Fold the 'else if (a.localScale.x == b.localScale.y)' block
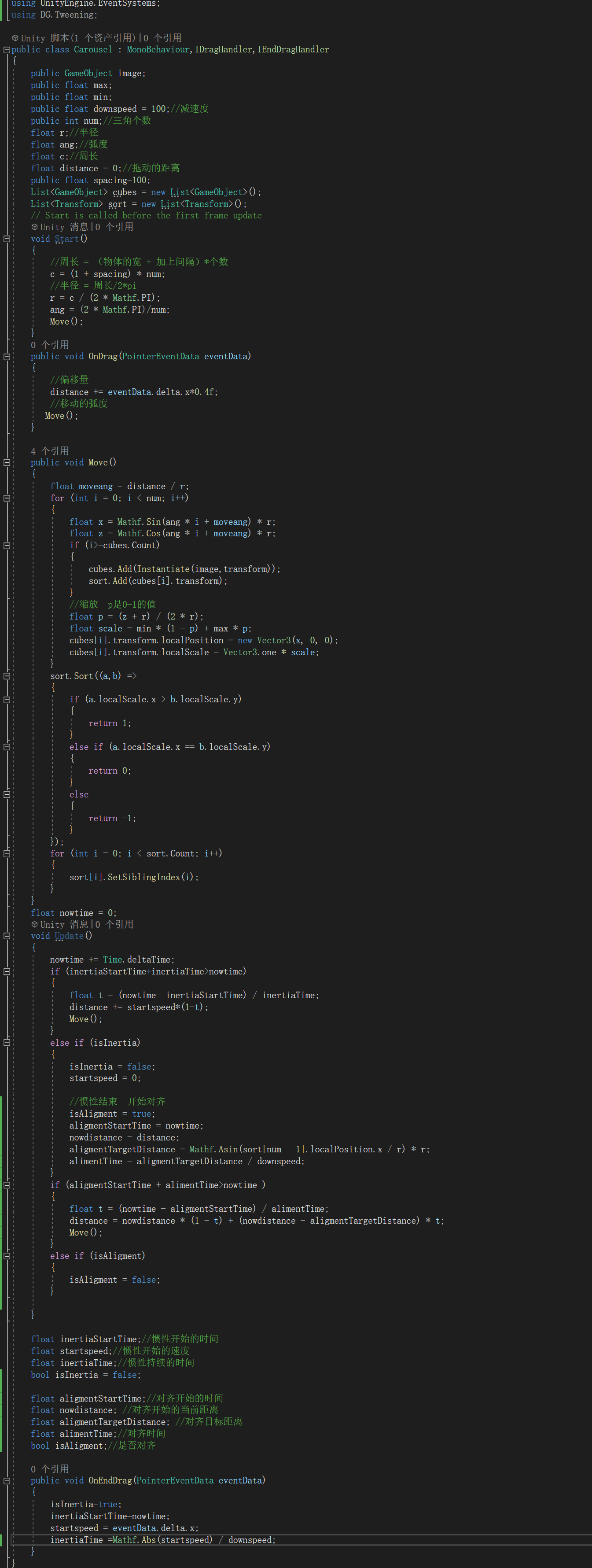This screenshot has width=592, height=1568. pyautogui.click(x=7, y=747)
